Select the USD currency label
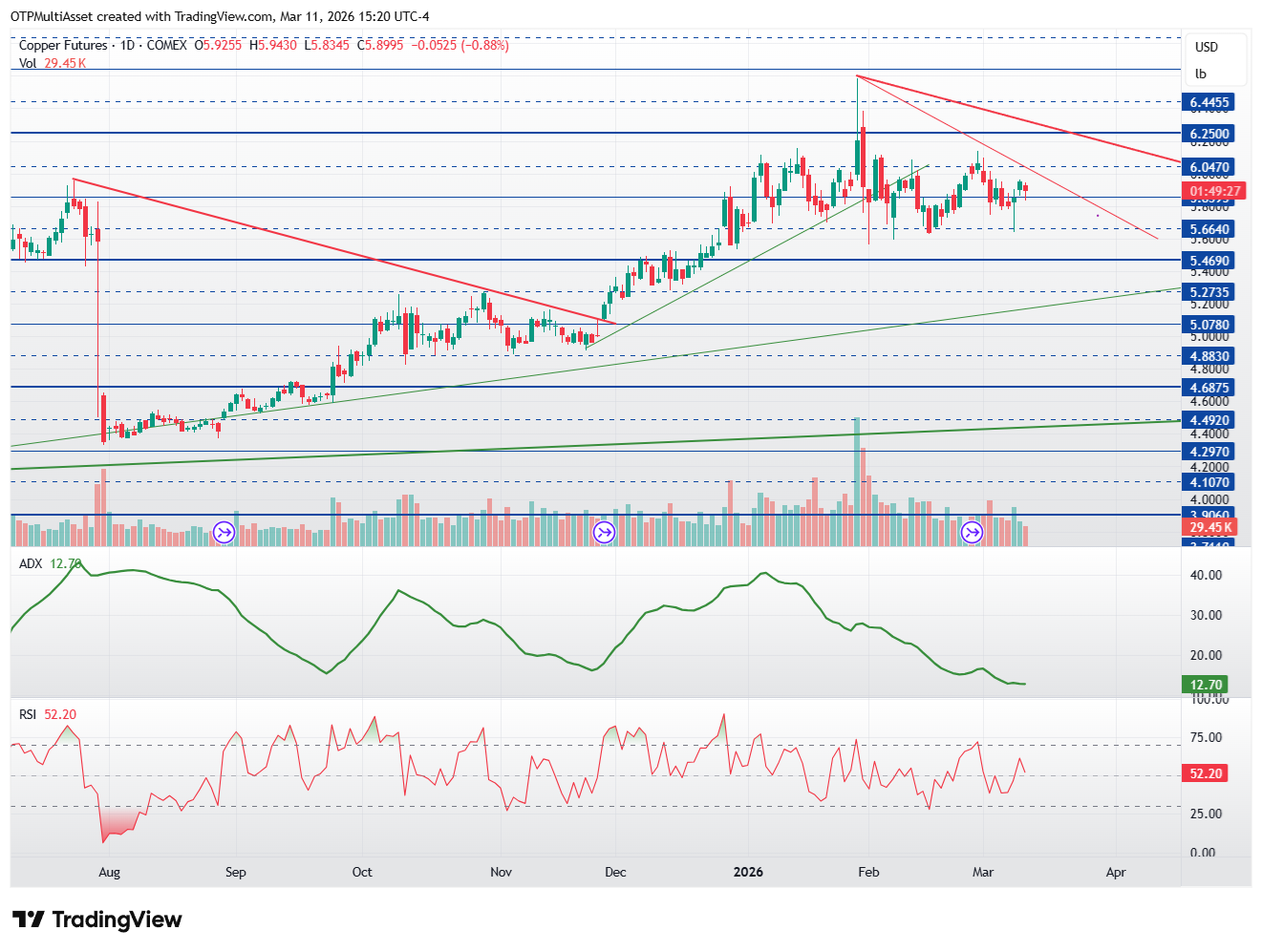The width and height of the screenshot is (1262, 952). 1207,47
